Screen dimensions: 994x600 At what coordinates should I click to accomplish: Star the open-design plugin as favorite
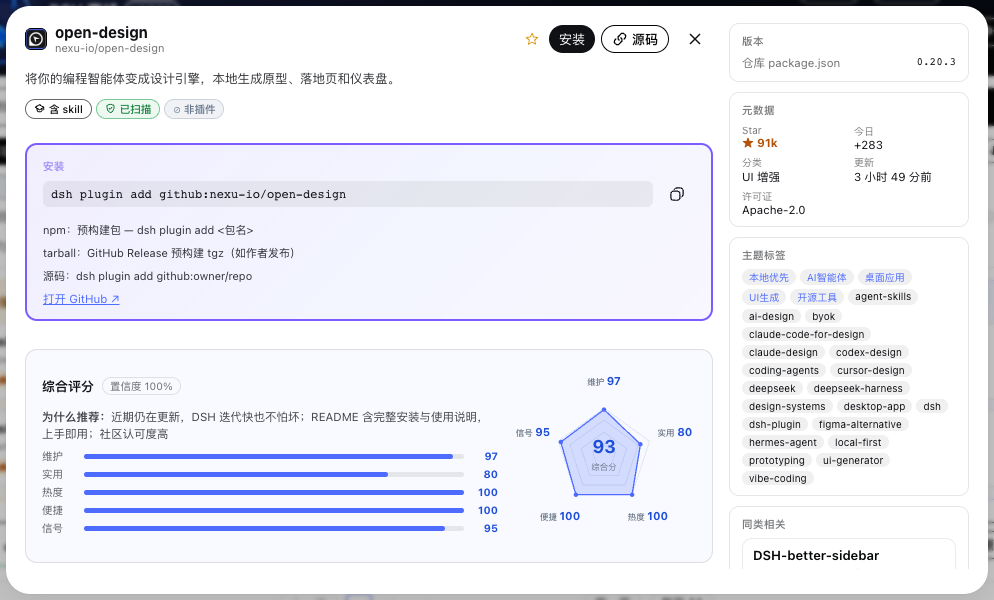pyautogui.click(x=532, y=39)
